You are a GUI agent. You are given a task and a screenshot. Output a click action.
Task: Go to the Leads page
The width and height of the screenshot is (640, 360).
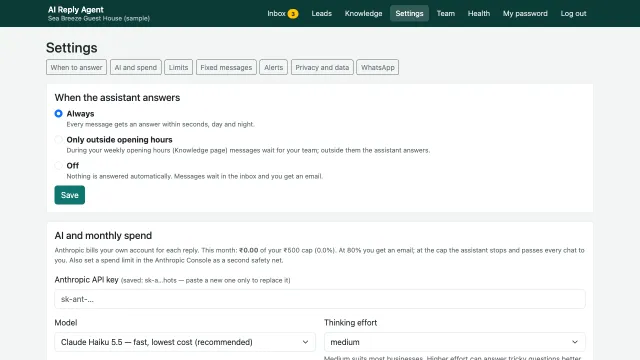coord(322,13)
